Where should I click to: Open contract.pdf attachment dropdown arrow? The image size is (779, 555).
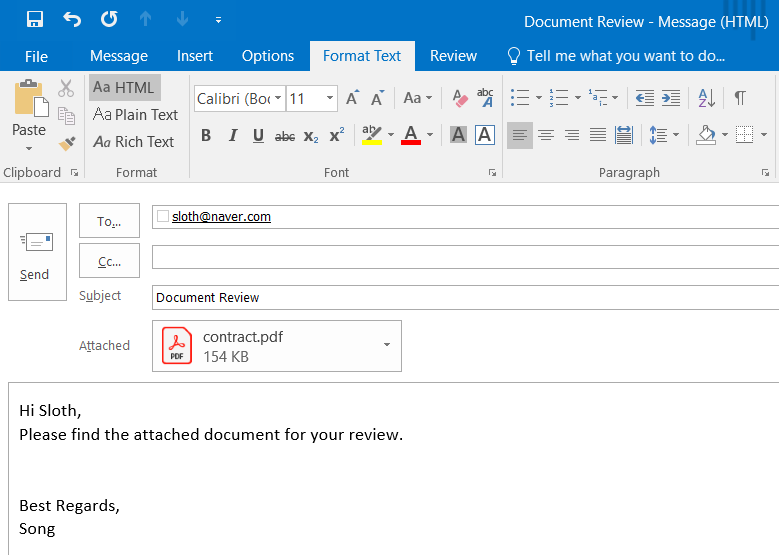(x=387, y=345)
